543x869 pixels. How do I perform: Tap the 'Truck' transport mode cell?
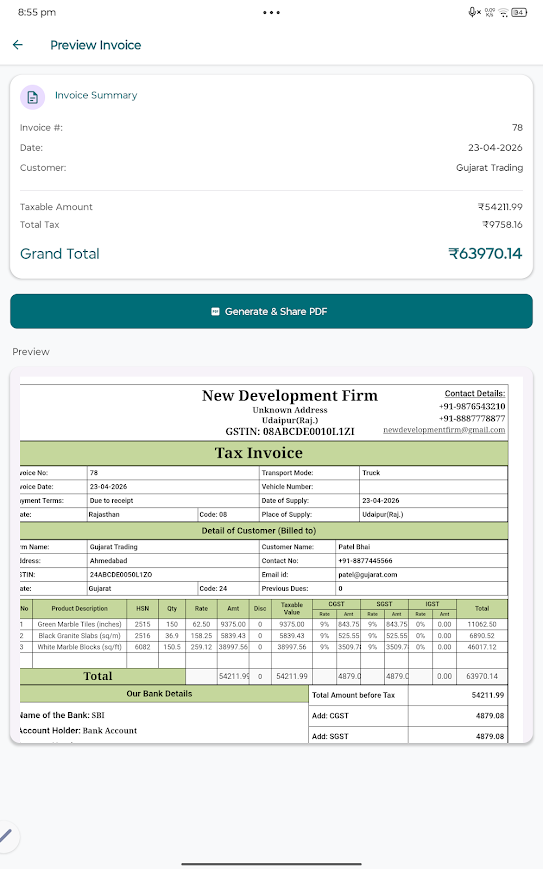433,473
